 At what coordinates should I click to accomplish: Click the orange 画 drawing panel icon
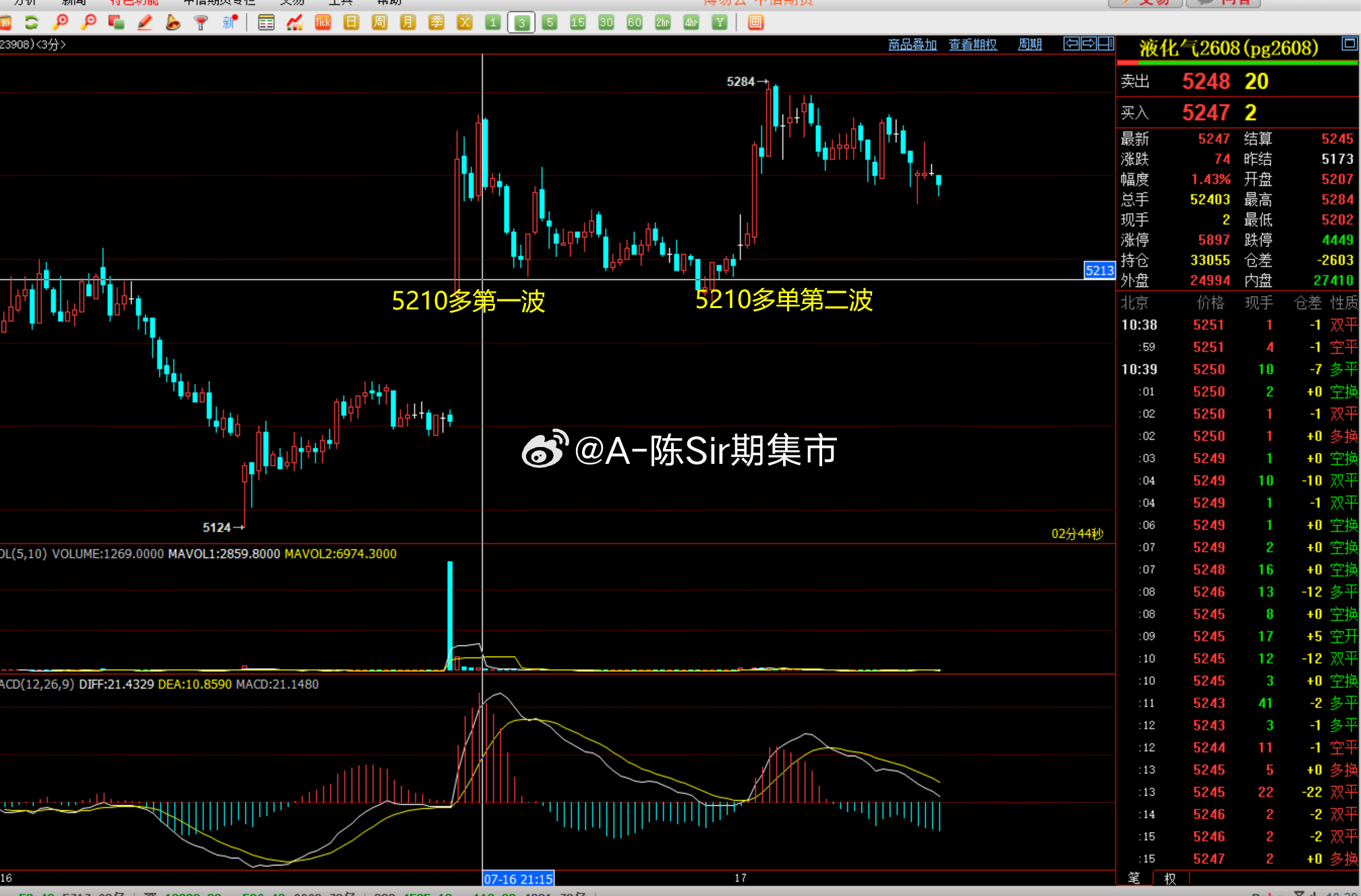[755, 23]
